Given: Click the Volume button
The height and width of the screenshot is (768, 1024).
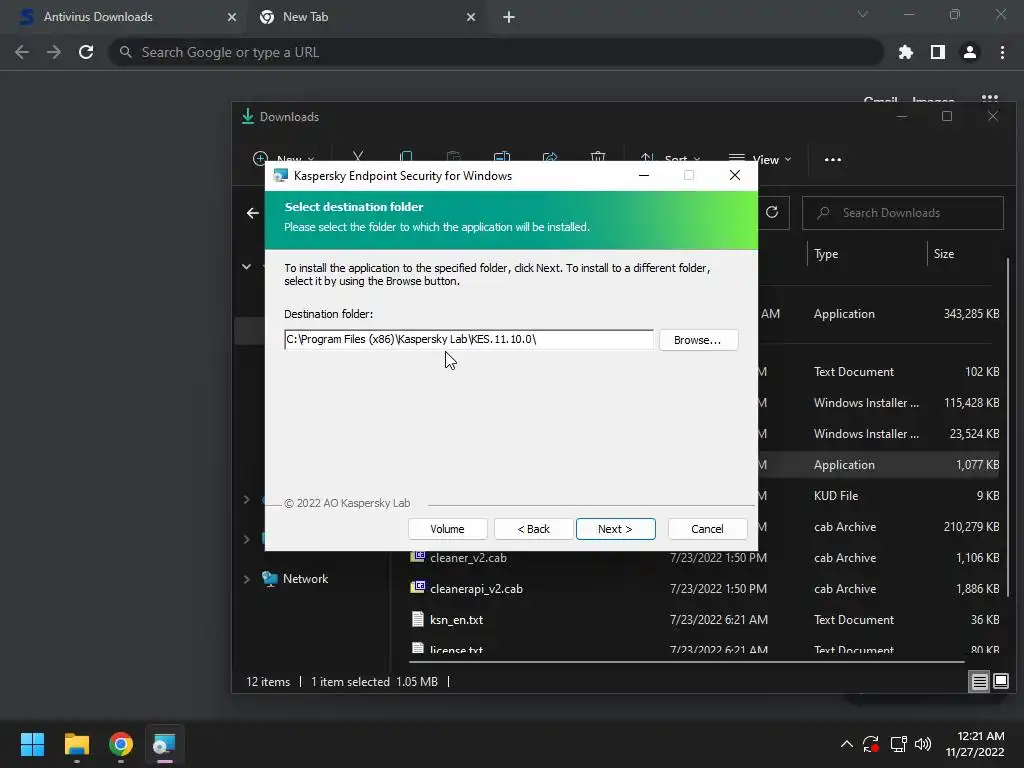Looking at the screenshot, I should 447,529.
